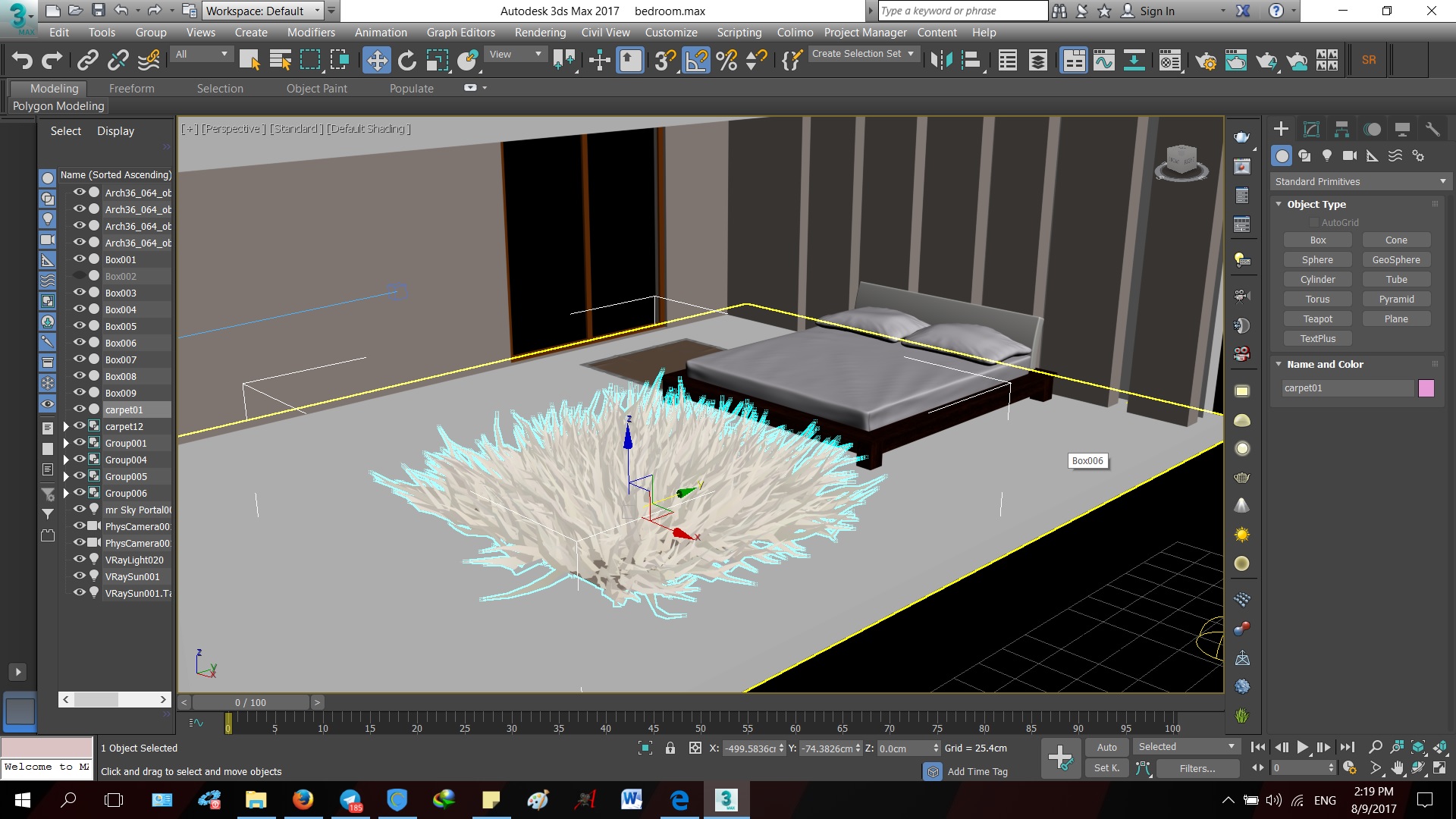Open the Rendering menu
This screenshot has width=1456, height=819.
540,32
